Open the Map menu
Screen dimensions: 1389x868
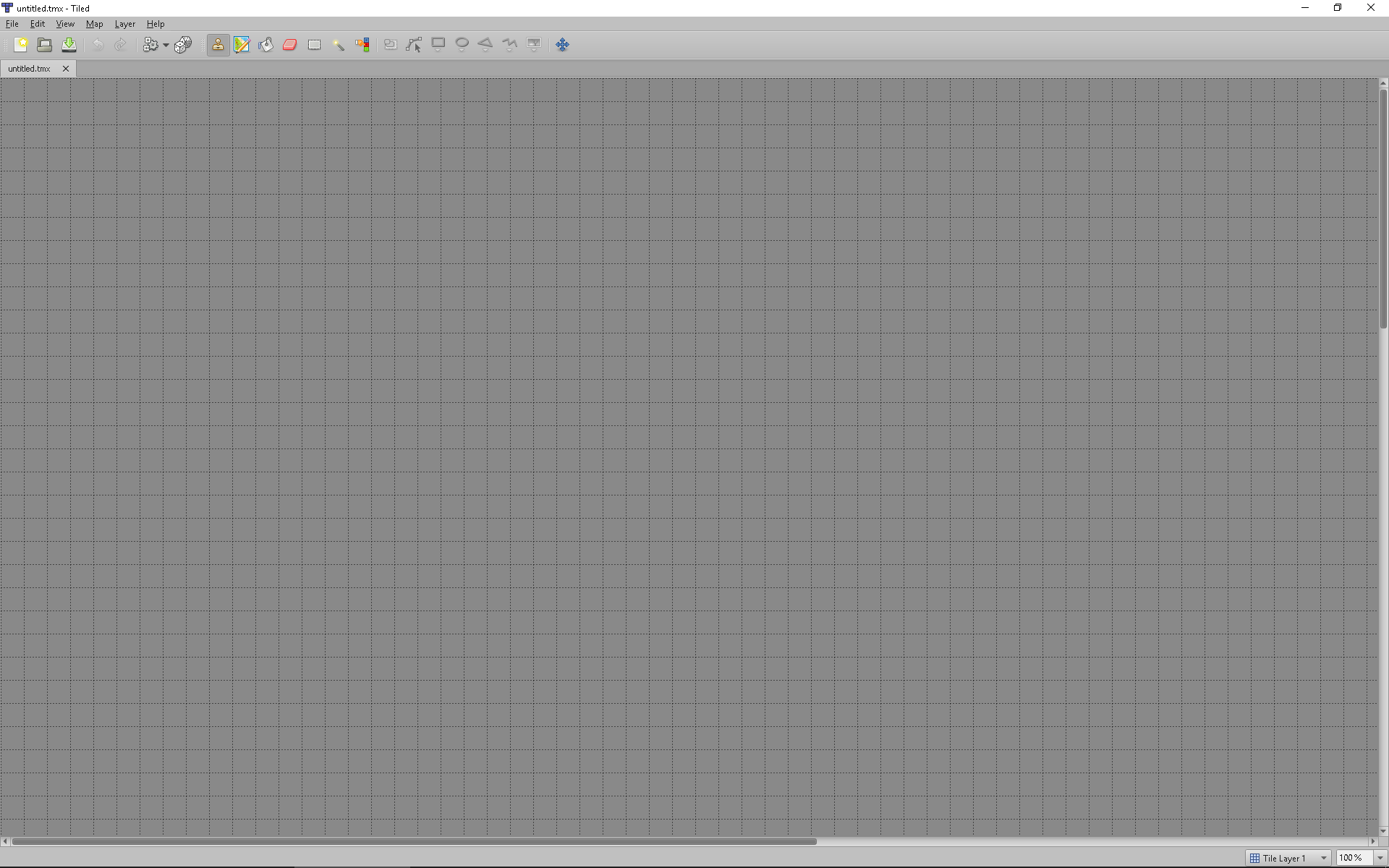coord(95,24)
